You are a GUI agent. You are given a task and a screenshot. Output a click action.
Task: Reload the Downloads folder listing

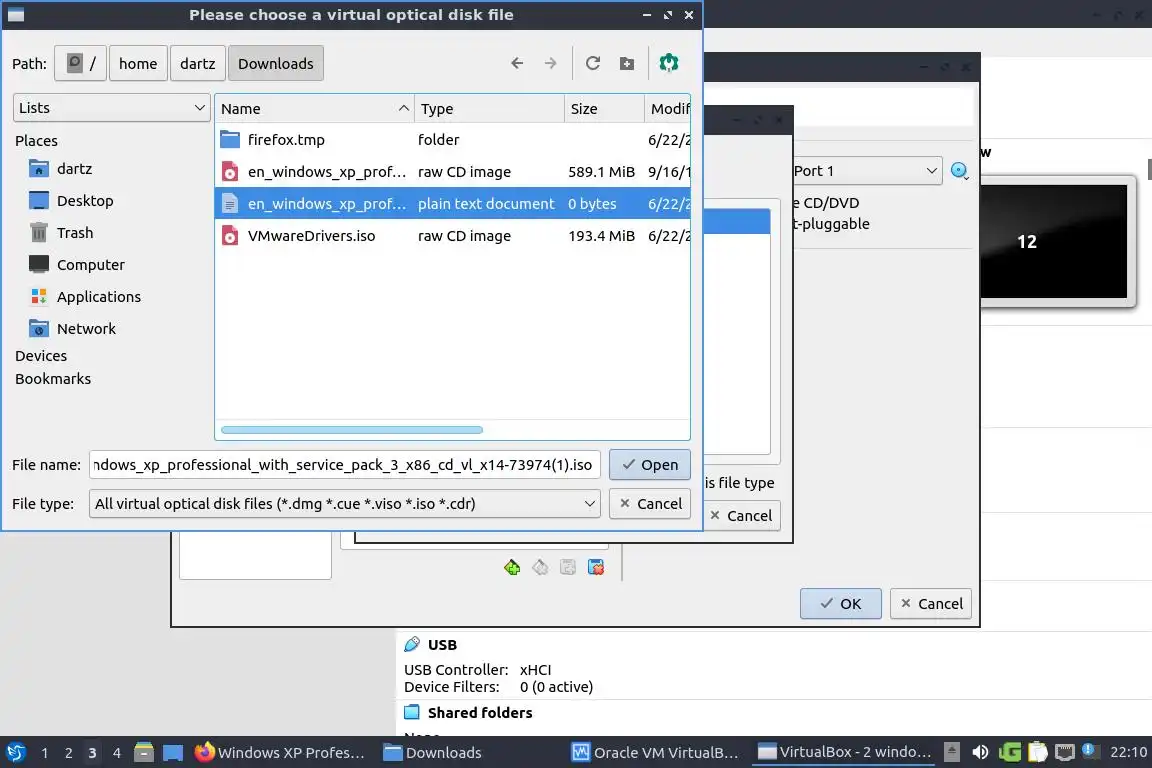pyautogui.click(x=593, y=63)
